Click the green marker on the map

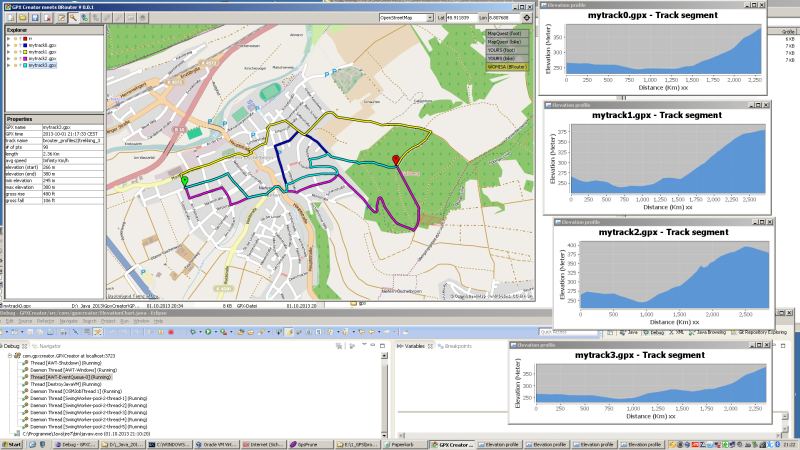coord(184,180)
